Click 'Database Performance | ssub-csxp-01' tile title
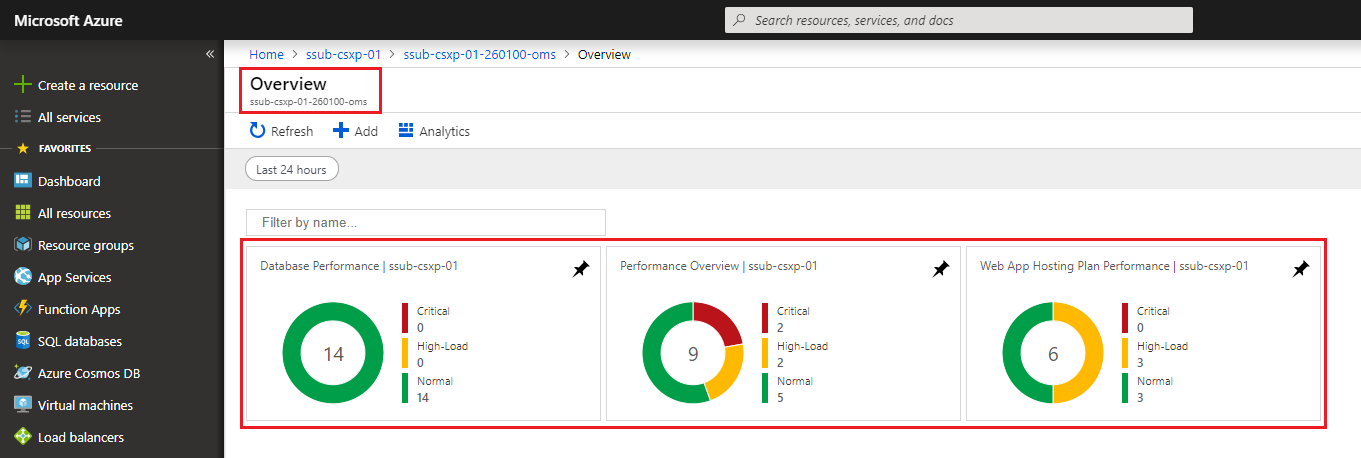This screenshot has height=458, width=1361. click(359, 266)
